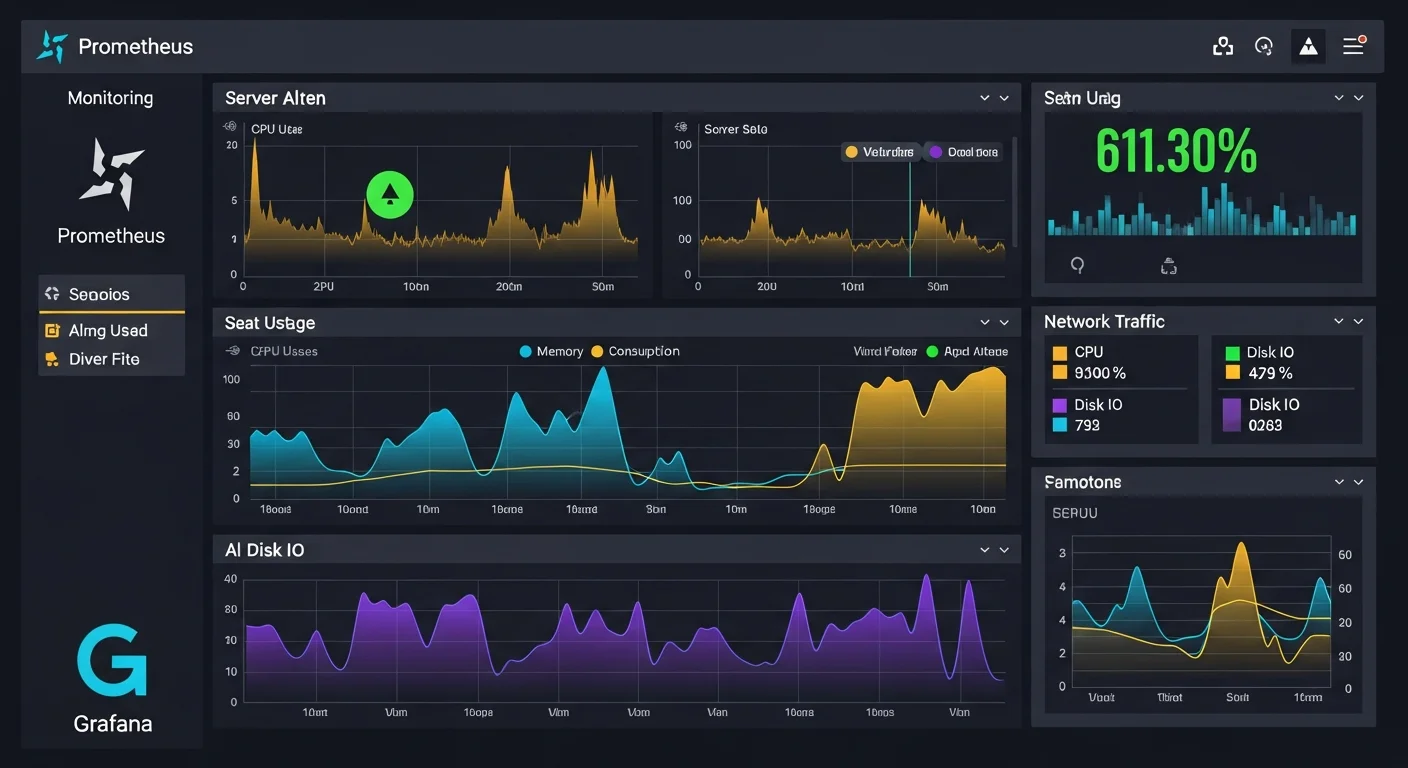Click the refresh/sync icon in top bar
Screen dimensions: 1408x768
click(1264, 45)
